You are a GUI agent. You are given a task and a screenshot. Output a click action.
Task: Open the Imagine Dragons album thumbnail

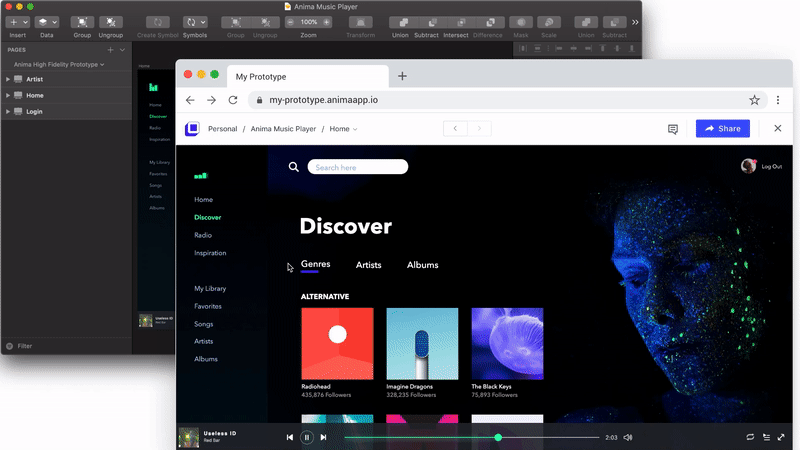pyautogui.click(x=422, y=343)
